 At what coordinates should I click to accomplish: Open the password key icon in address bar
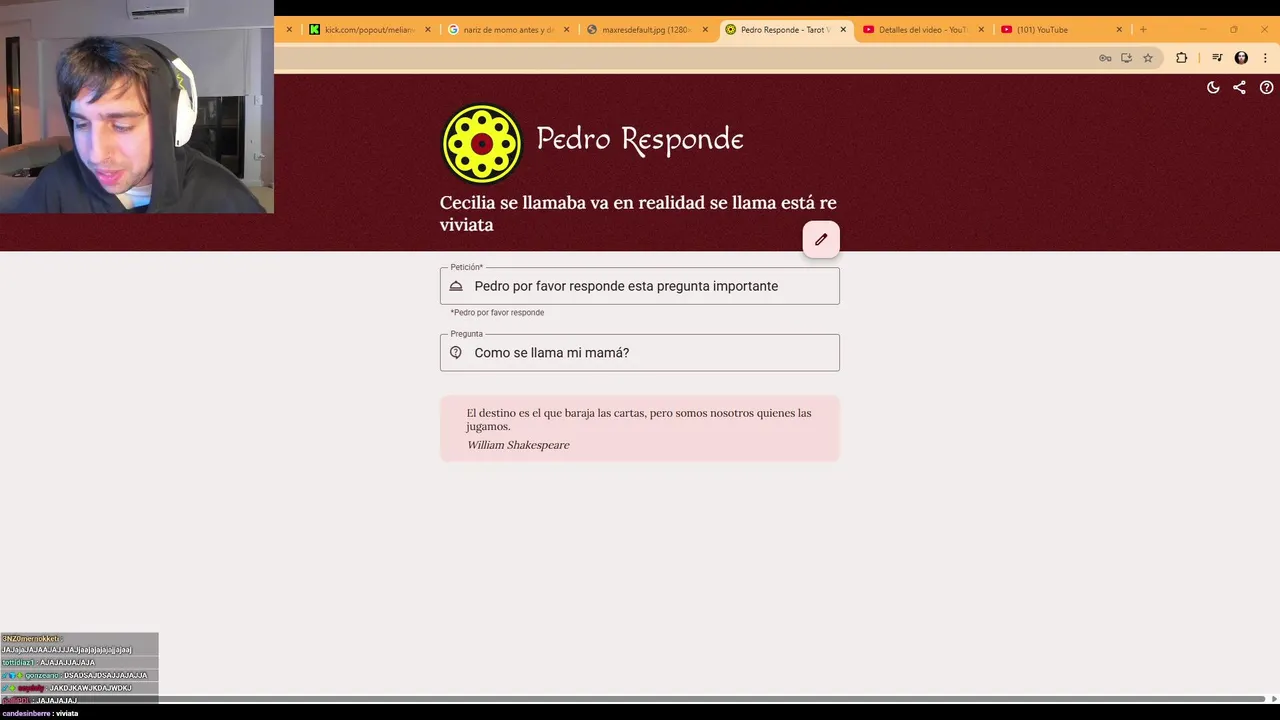(x=1105, y=58)
